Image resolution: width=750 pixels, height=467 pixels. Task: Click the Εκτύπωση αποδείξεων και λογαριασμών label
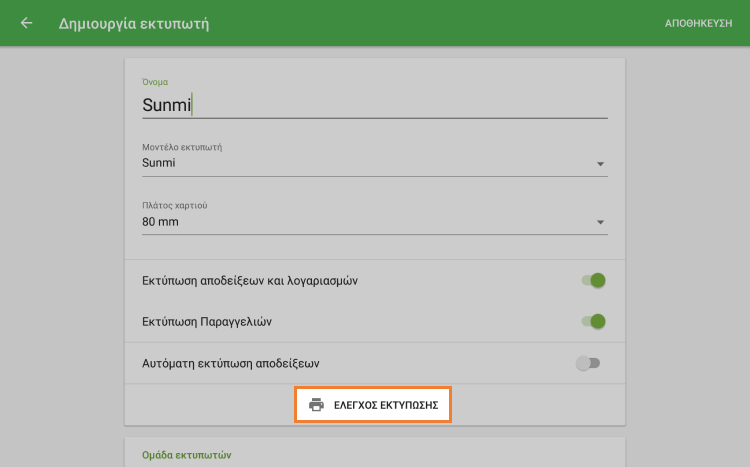tap(250, 281)
